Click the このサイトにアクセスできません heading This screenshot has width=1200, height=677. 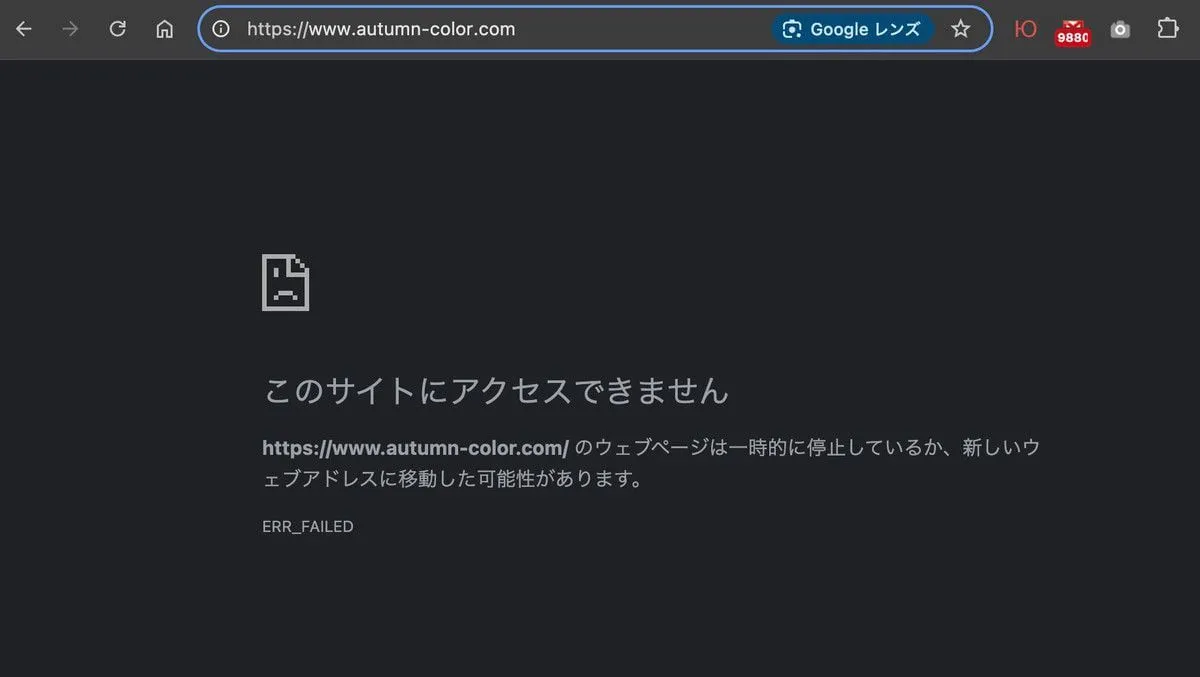pyautogui.click(x=496, y=390)
